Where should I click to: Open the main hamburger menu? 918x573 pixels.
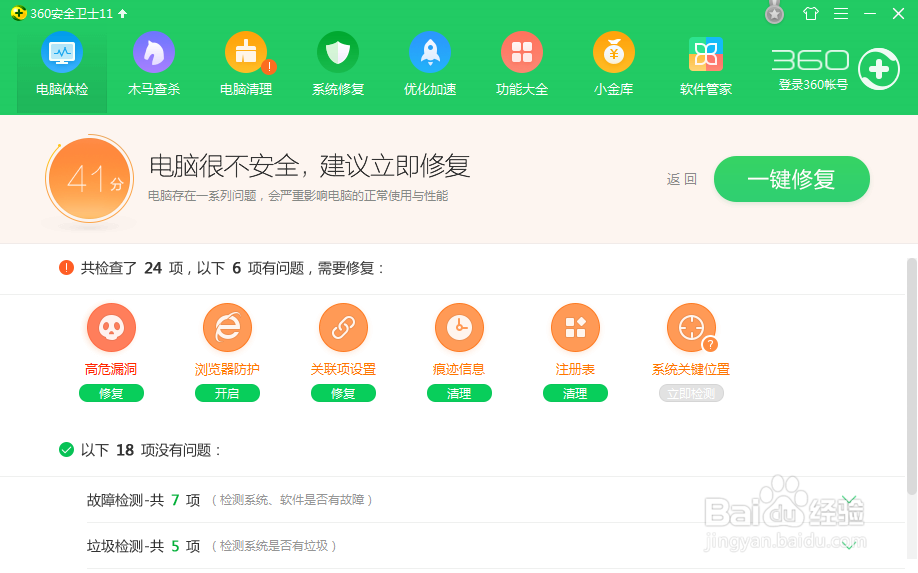point(841,13)
